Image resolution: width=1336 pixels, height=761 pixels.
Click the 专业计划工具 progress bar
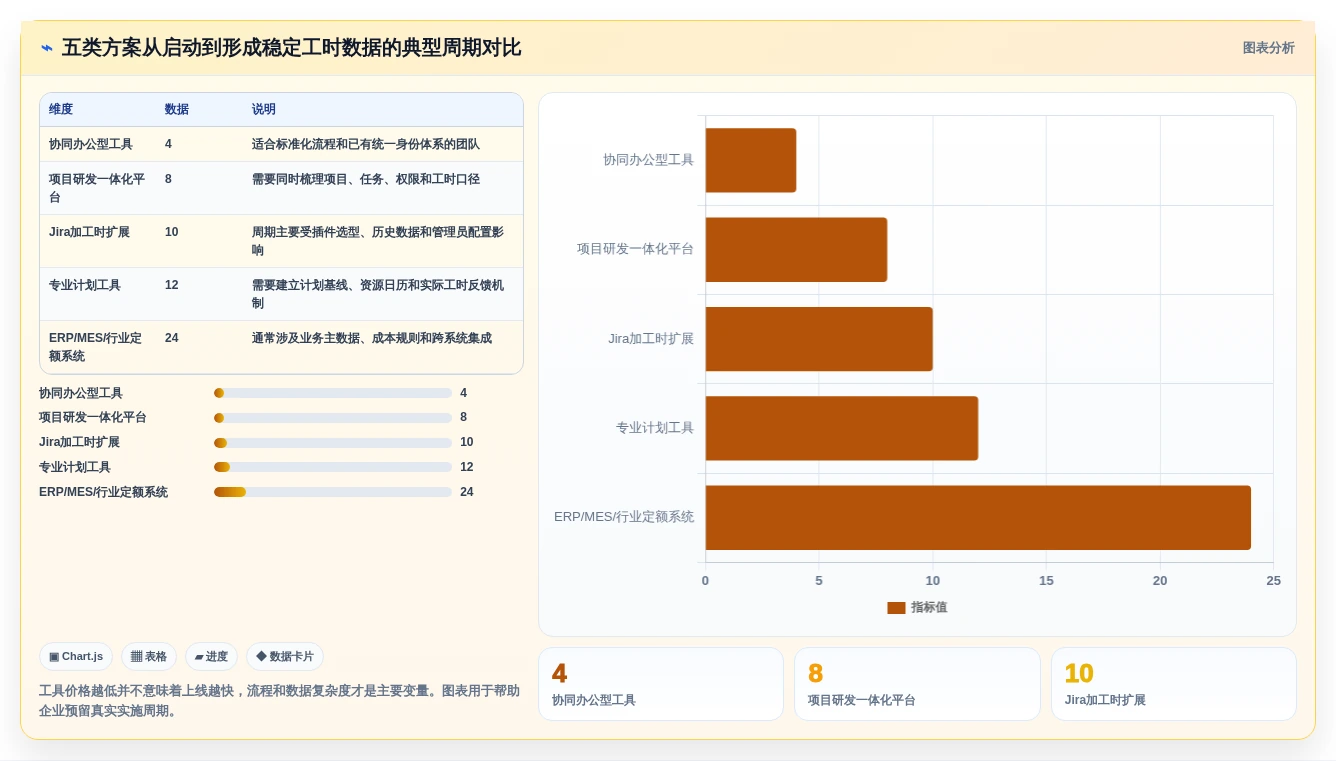pyautogui.click(x=333, y=467)
